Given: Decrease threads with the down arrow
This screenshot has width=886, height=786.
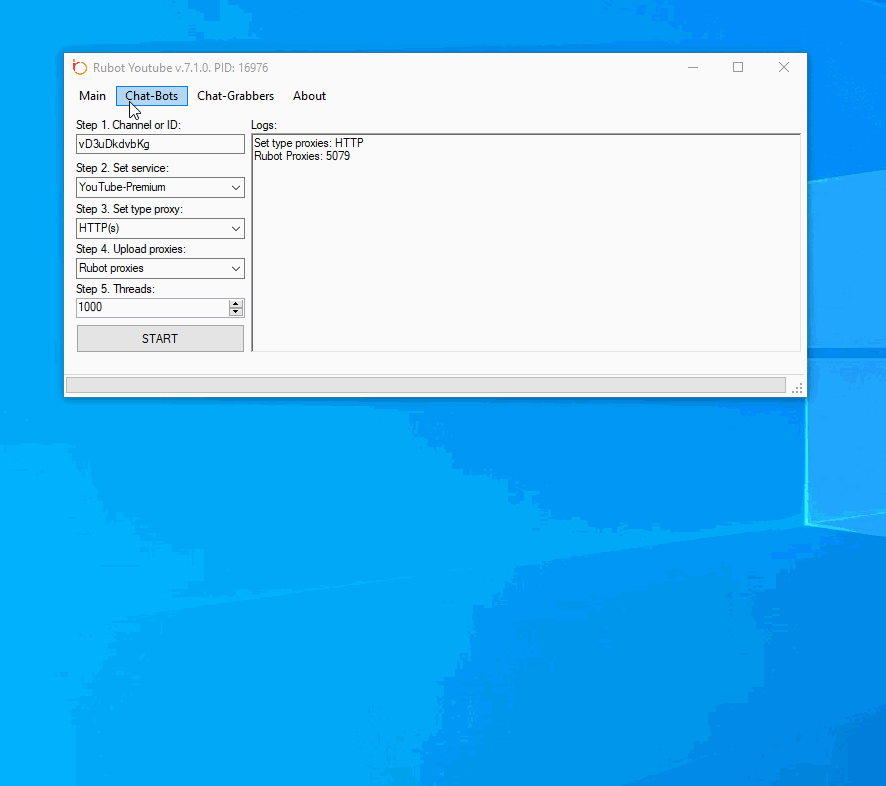Looking at the screenshot, I should tap(236, 312).
